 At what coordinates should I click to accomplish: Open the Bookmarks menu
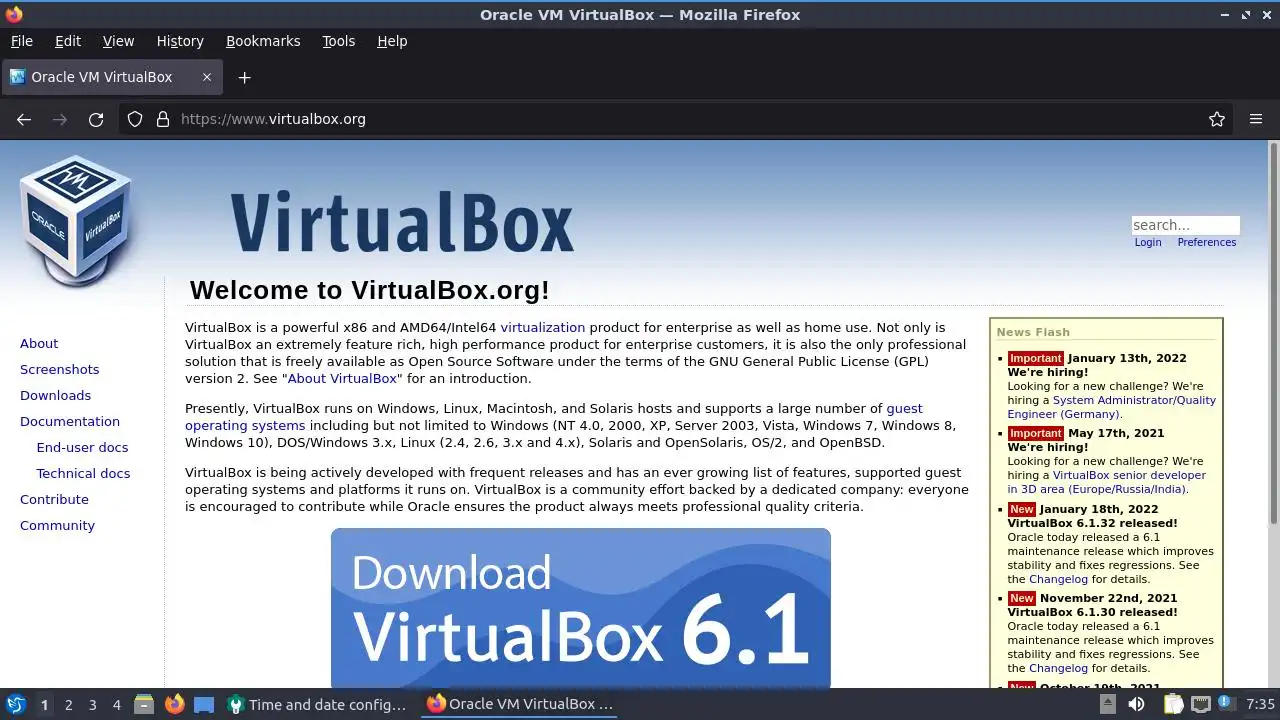tap(263, 41)
